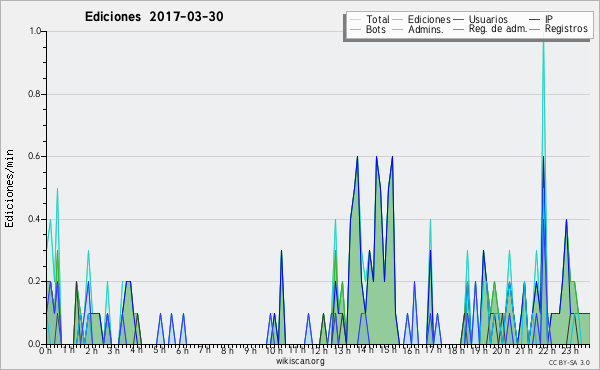The image size is (600, 370).
Task: Click the 0.6 y-axis value
Action: click(34, 156)
